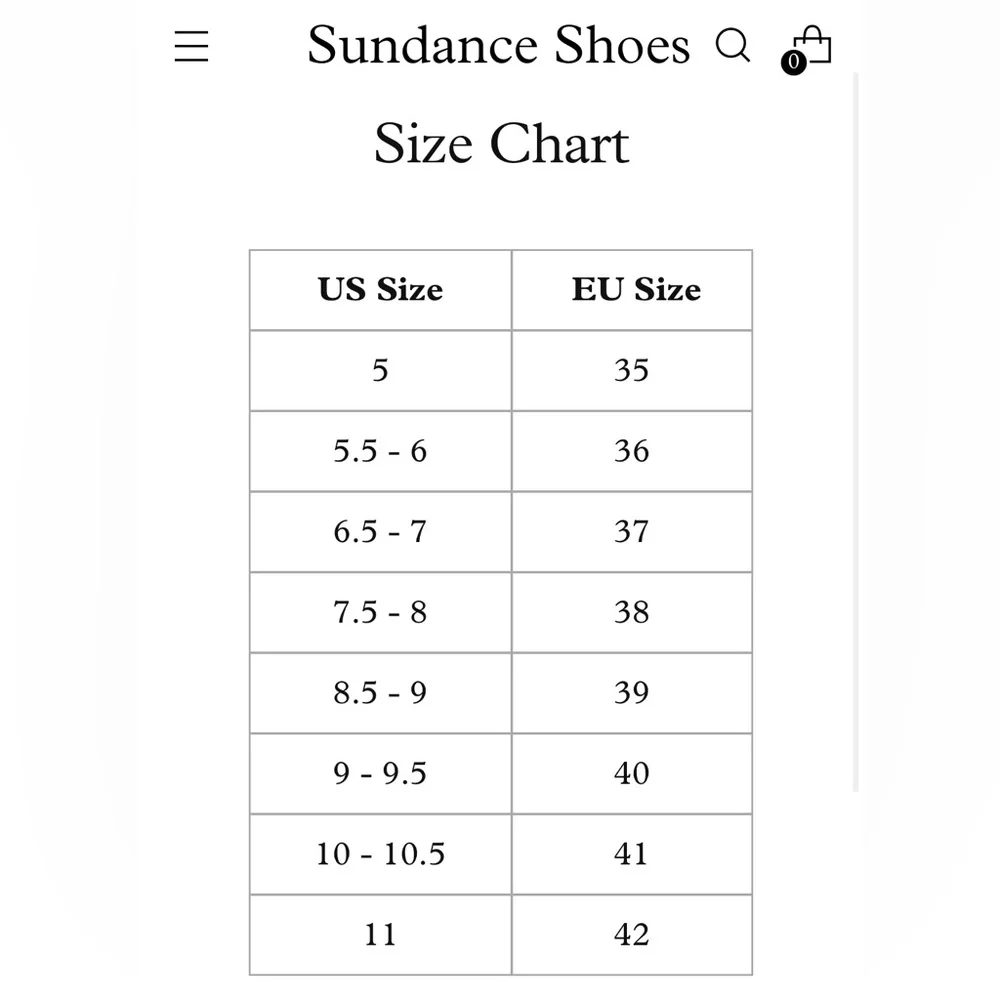Select the 5.5 - 6 US size cell
Screen dimensions: 1000x1000
[x=380, y=451]
